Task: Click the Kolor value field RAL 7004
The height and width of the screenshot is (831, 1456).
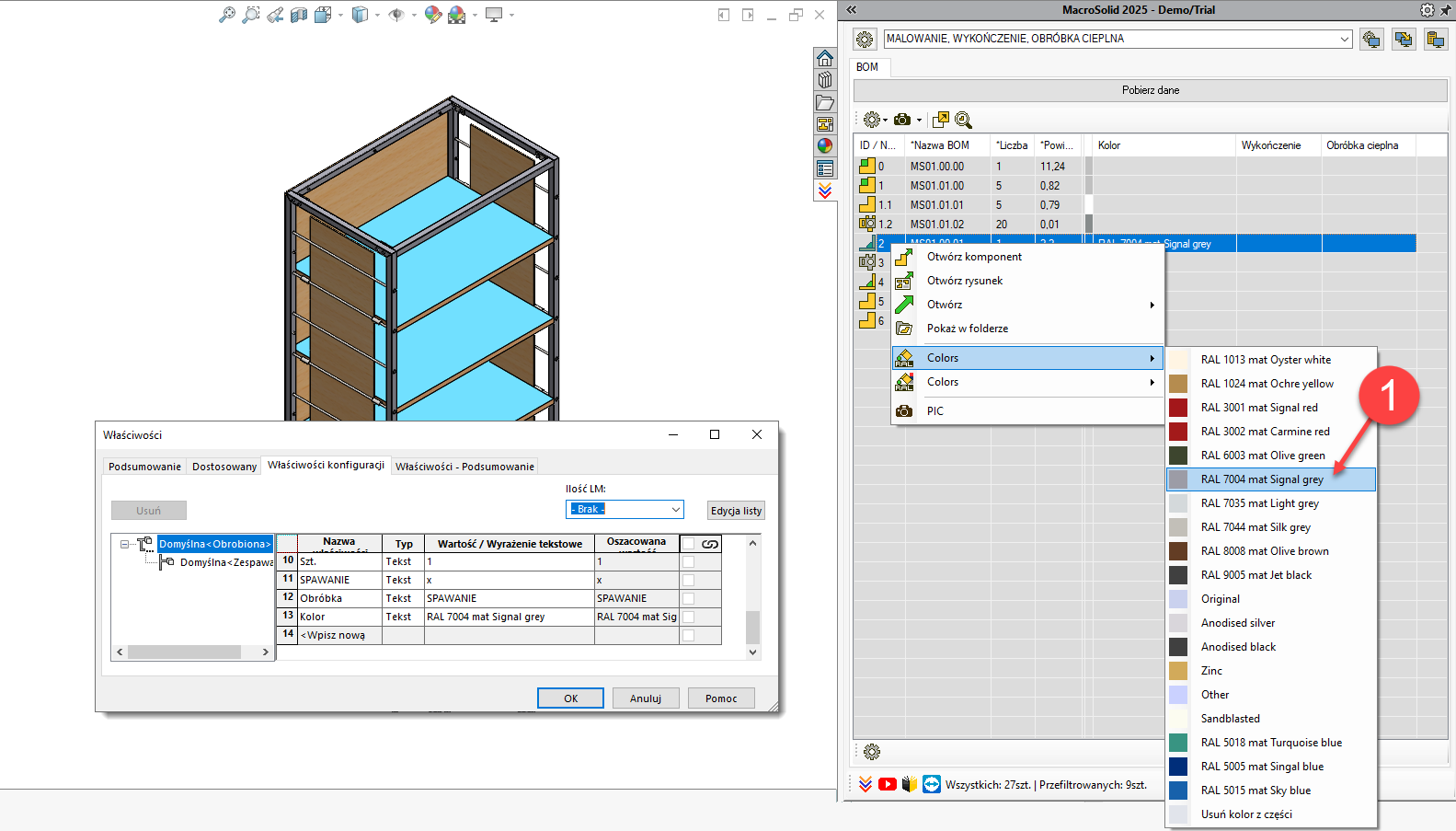Action: [x=510, y=617]
